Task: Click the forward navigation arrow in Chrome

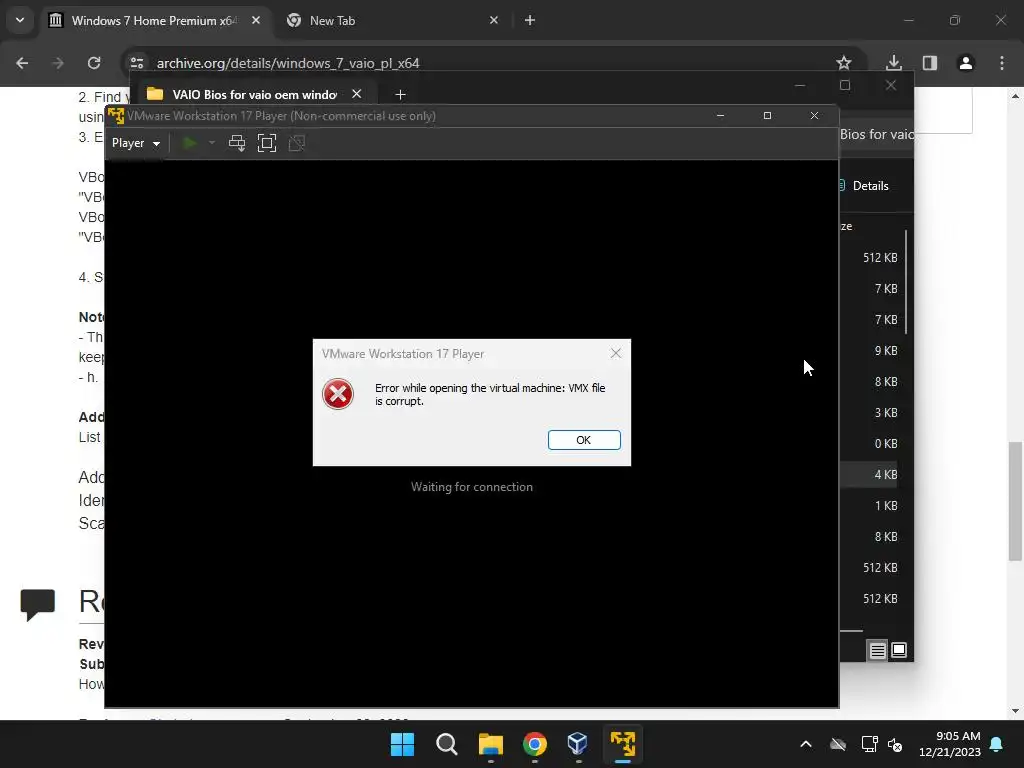Action: tap(58, 63)
